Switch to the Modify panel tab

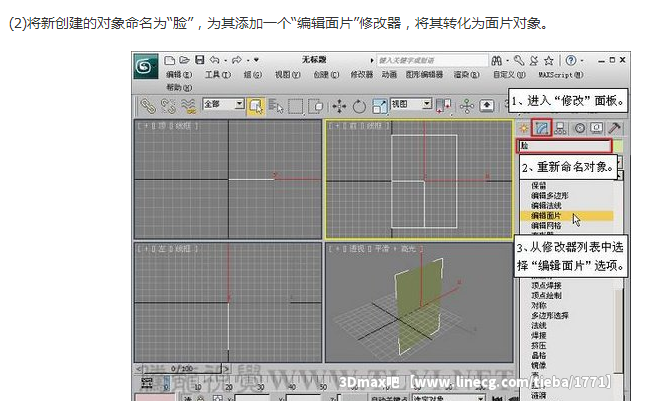(541, 128)
